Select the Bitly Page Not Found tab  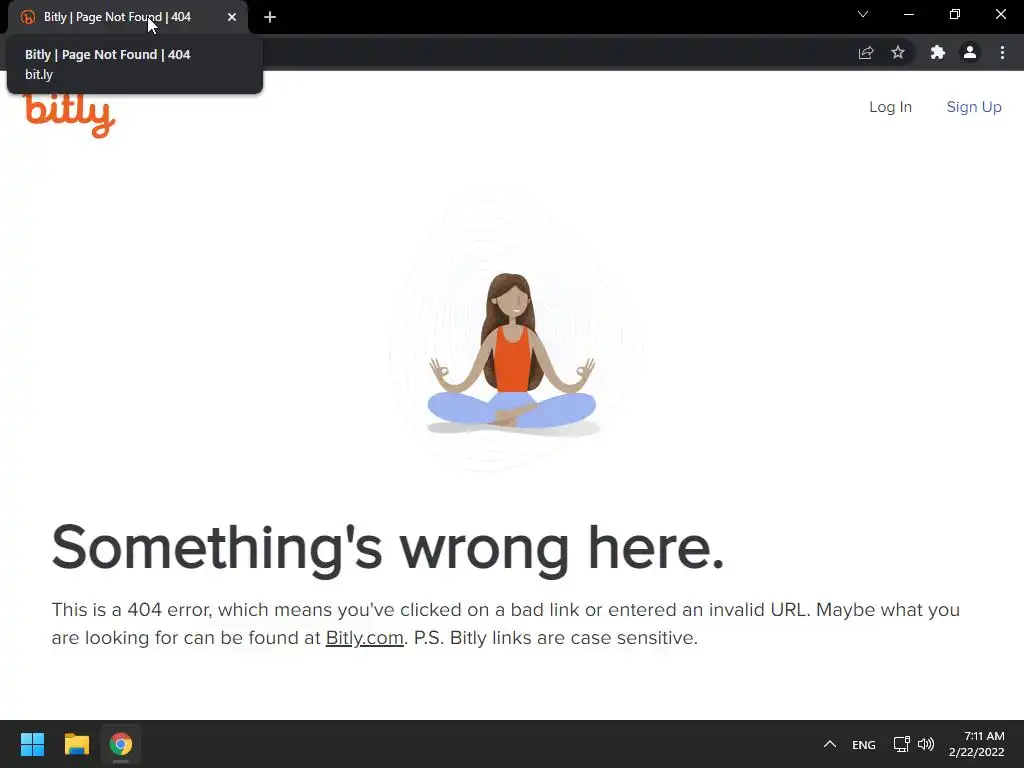click(127, 17)
